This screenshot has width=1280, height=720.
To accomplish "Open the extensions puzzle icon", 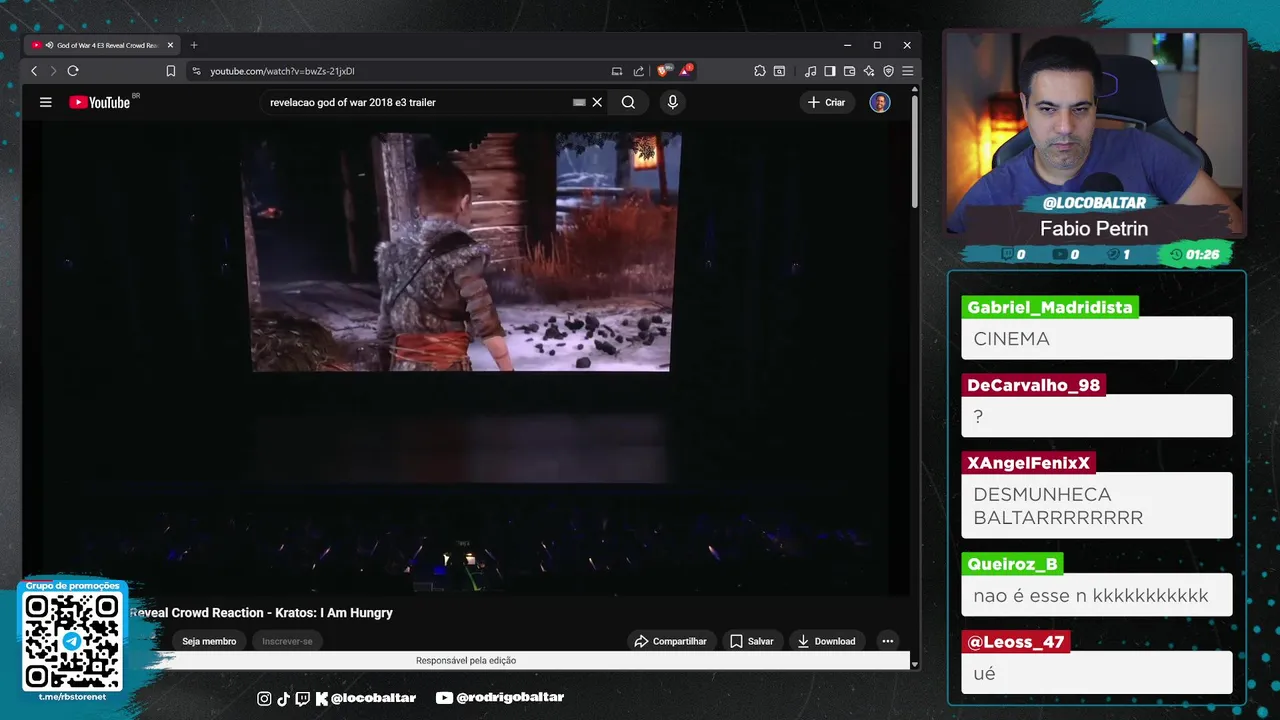I will coord(760,71).
